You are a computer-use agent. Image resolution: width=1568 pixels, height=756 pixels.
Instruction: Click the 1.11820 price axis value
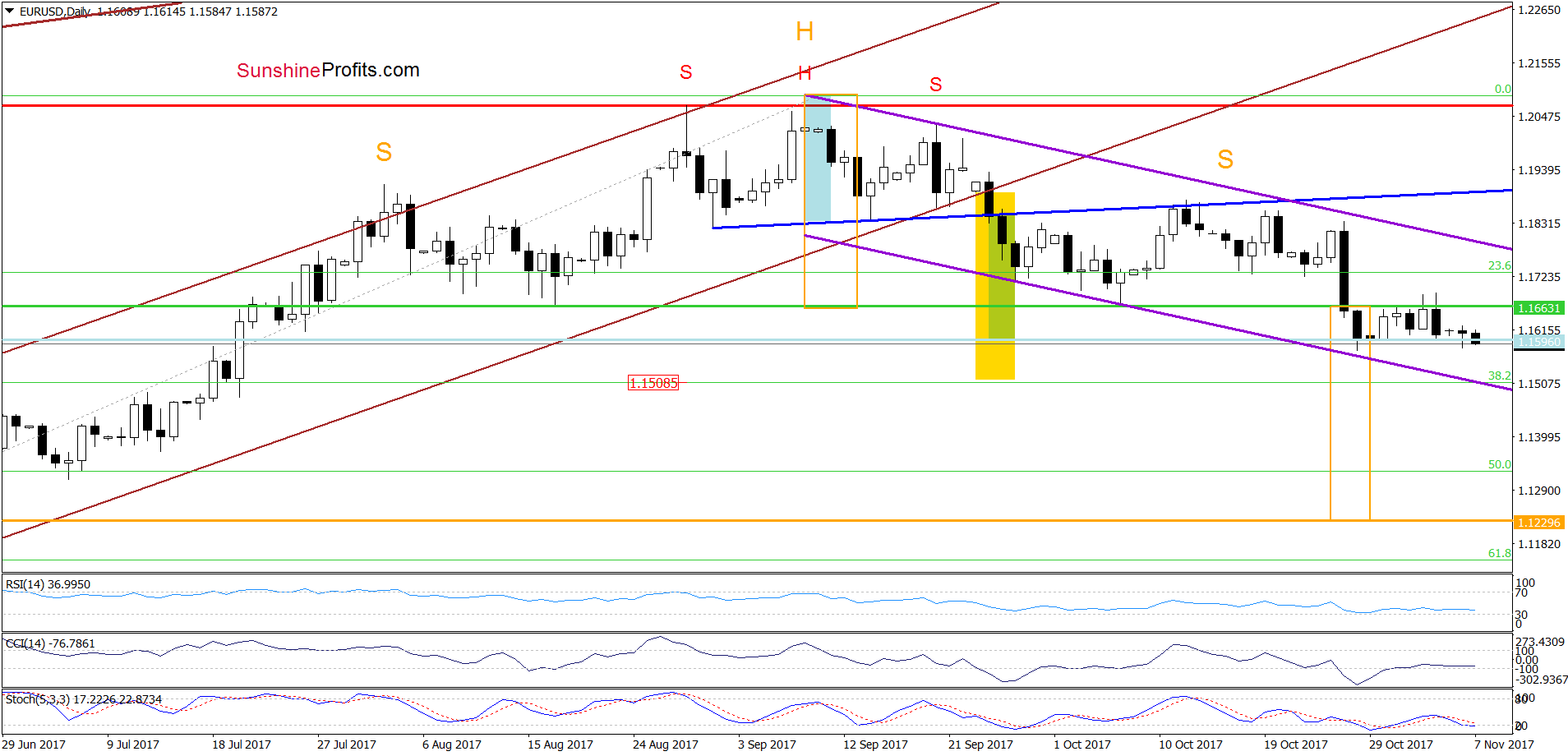1538,544
